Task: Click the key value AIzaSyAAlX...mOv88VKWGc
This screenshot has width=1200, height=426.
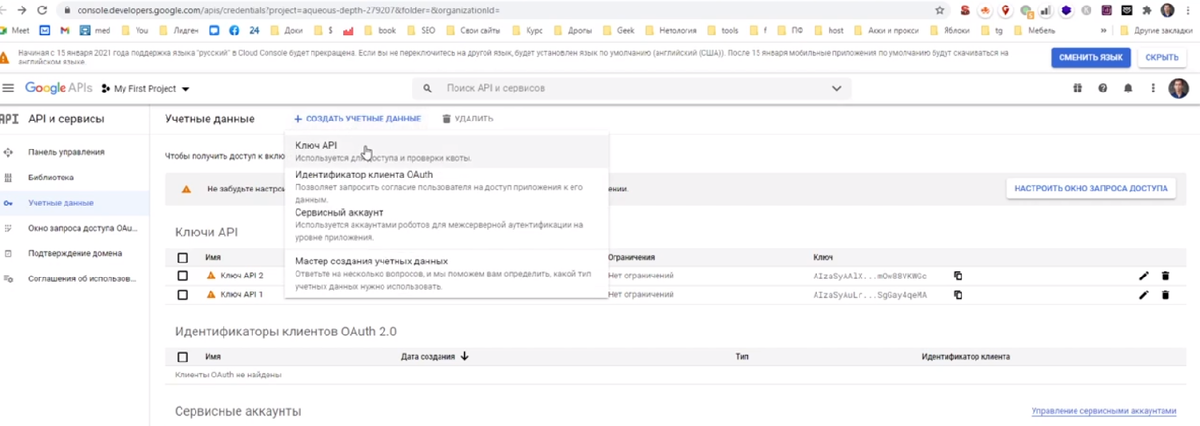Action: [870, 275]
